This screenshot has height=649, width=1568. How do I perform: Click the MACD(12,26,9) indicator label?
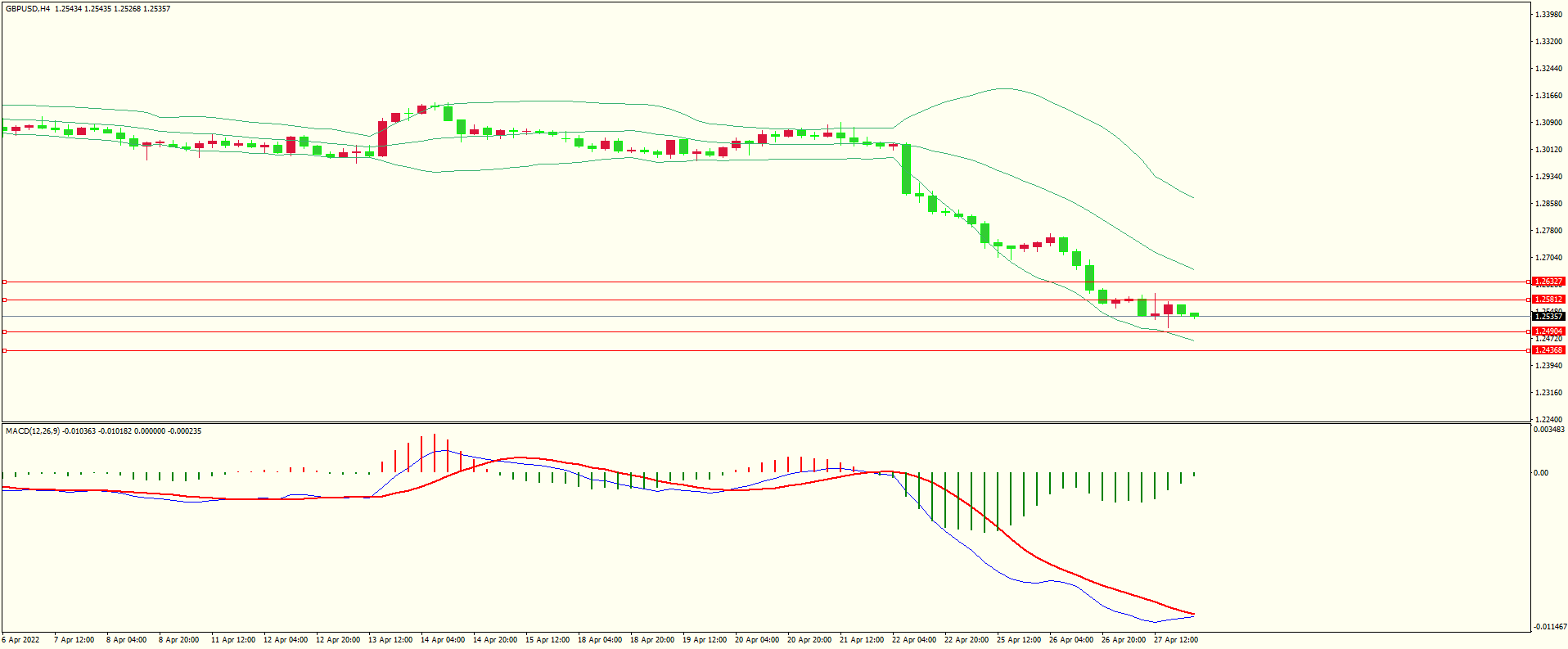tap(33, 431)
